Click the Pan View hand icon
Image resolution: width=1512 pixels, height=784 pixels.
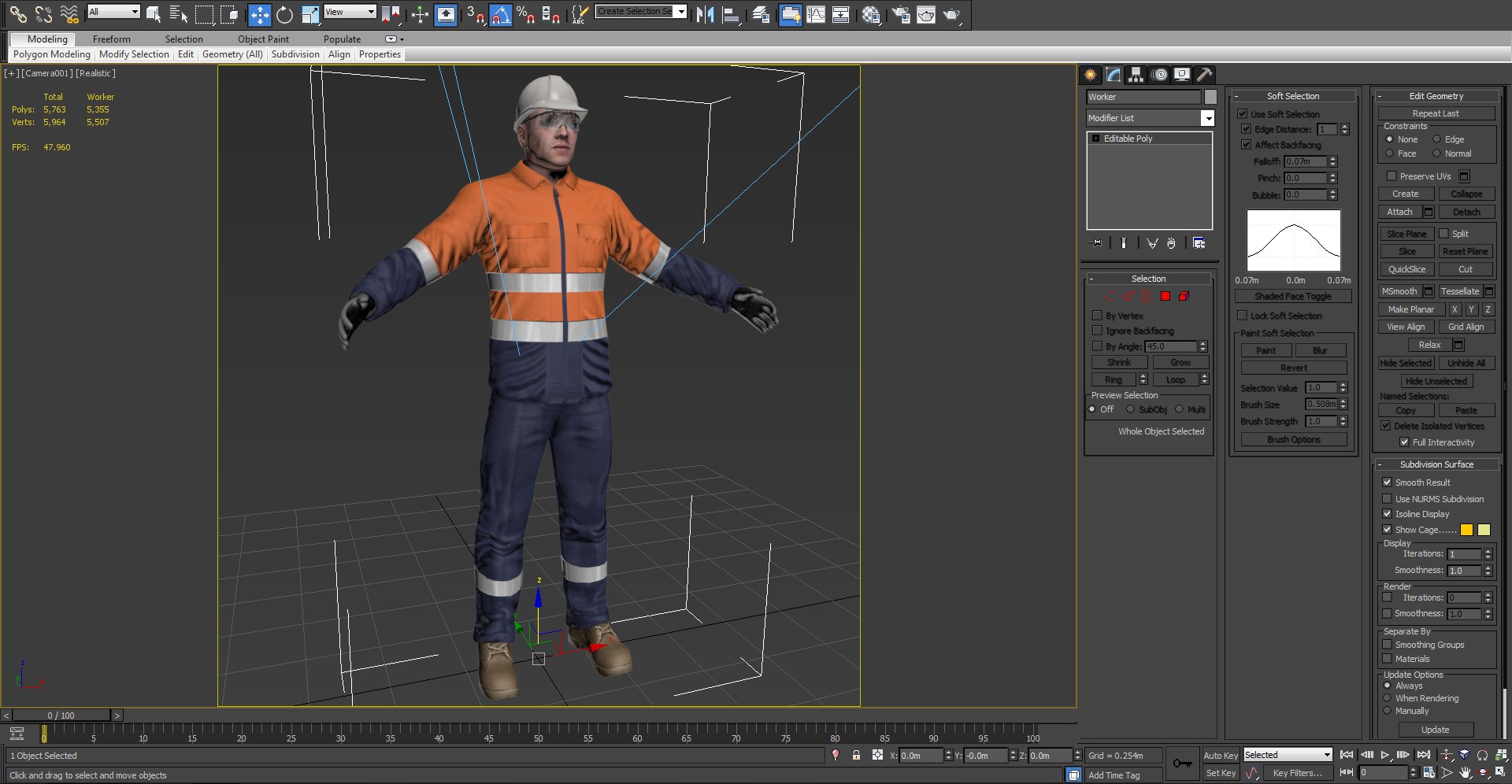(x=1465, y=772)
